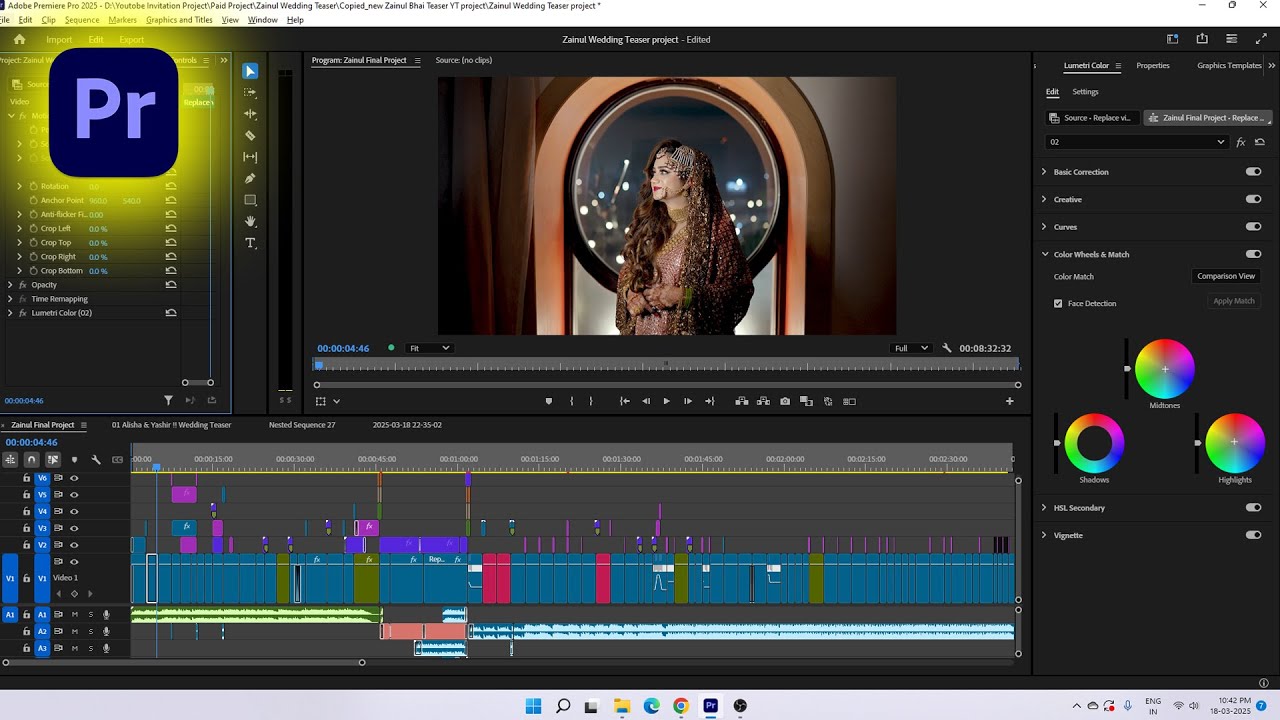
Task: Select the Ripple Edit tool
Action: (250, 114)
